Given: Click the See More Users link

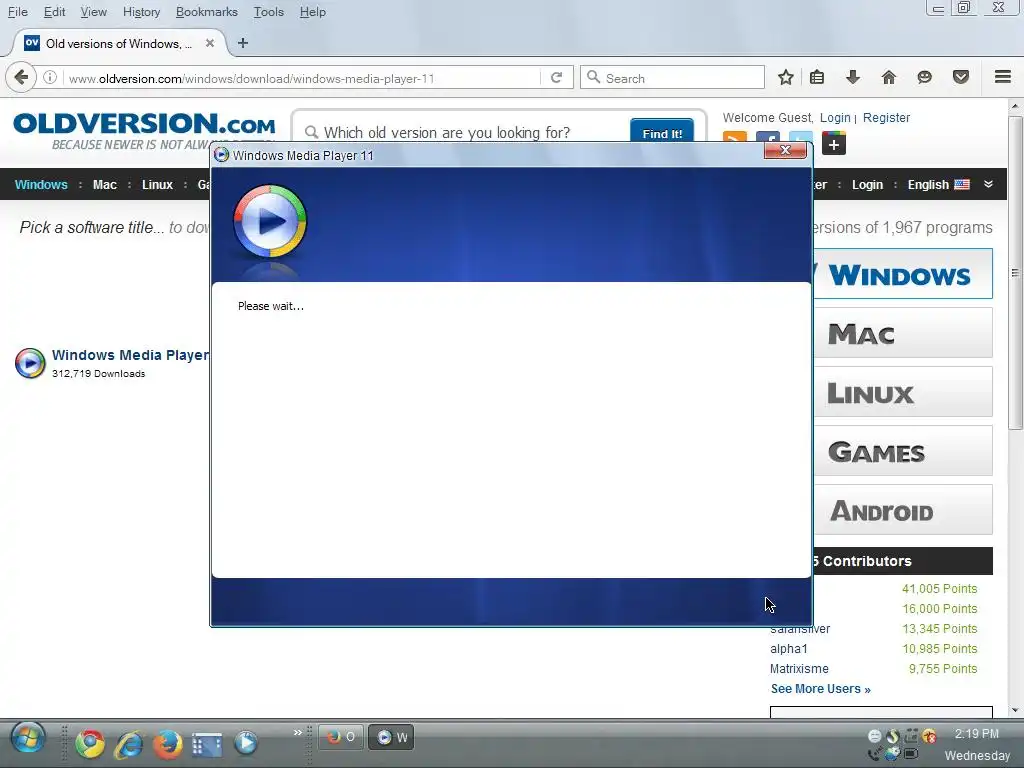Looking at the screenshot, I should [820, 688].
